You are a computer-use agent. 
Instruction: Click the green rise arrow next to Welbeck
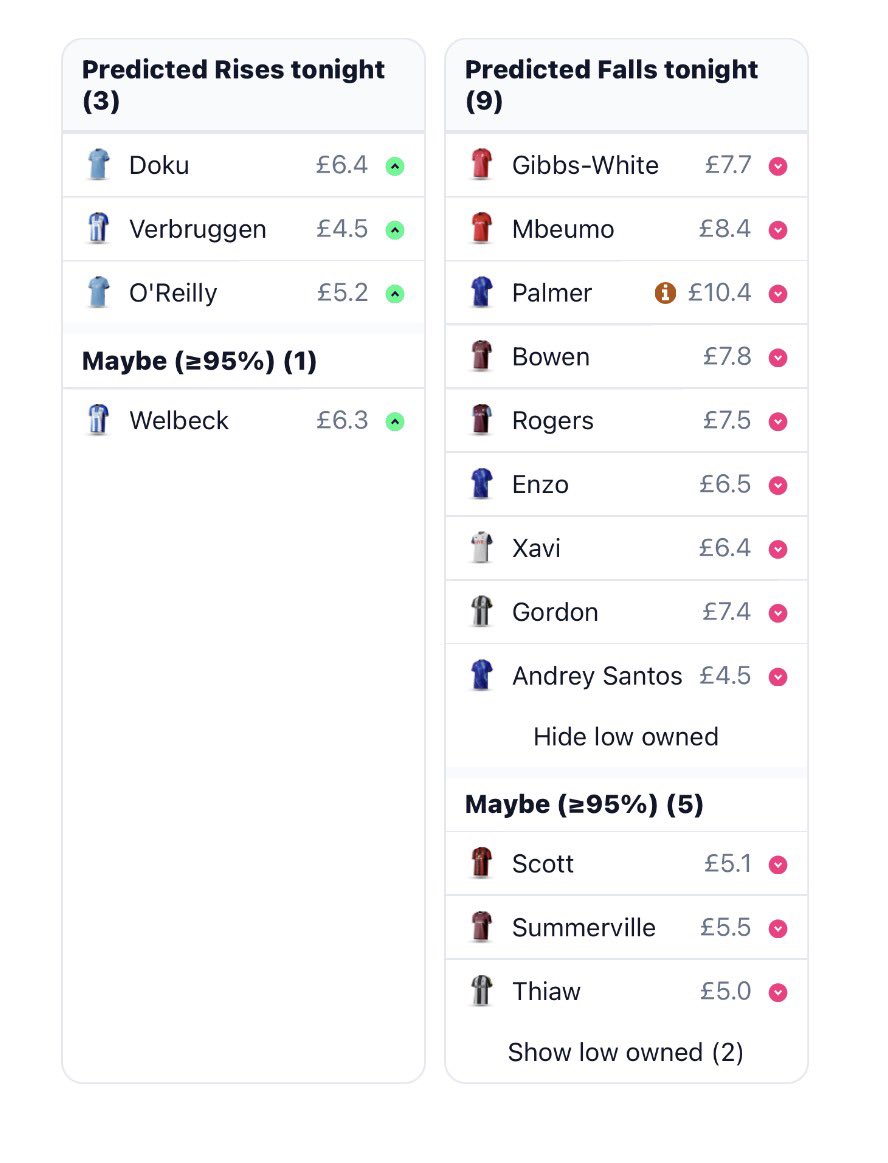pos(395,421)
